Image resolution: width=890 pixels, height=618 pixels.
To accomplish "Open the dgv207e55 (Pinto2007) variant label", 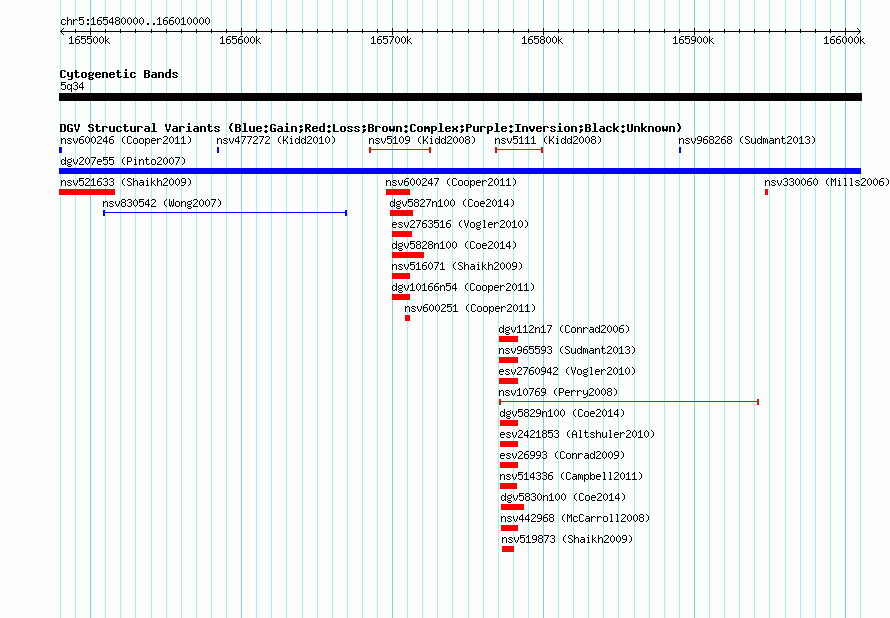I will (123, 161).
